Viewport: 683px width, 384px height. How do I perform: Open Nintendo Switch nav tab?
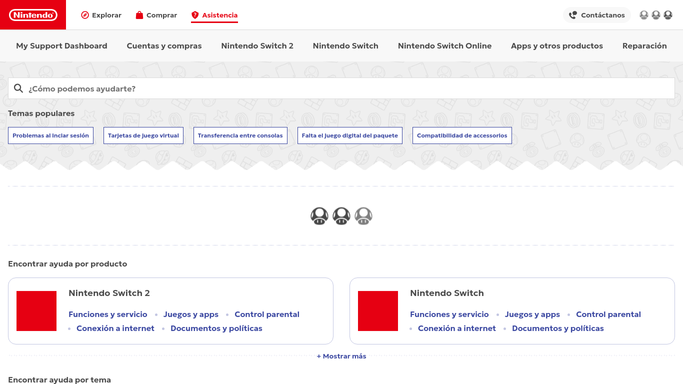(345, 46)
